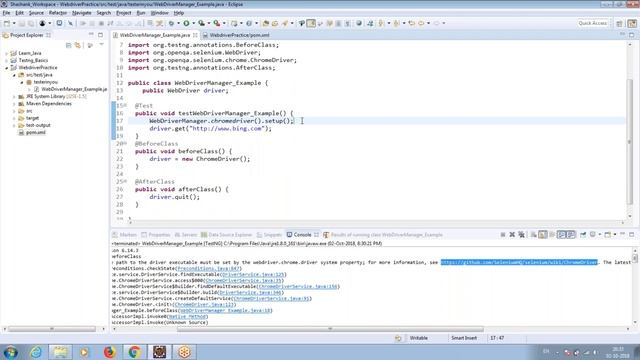Click Pin Console icon
Screen dimensions: 640x360
pos(583,235)
